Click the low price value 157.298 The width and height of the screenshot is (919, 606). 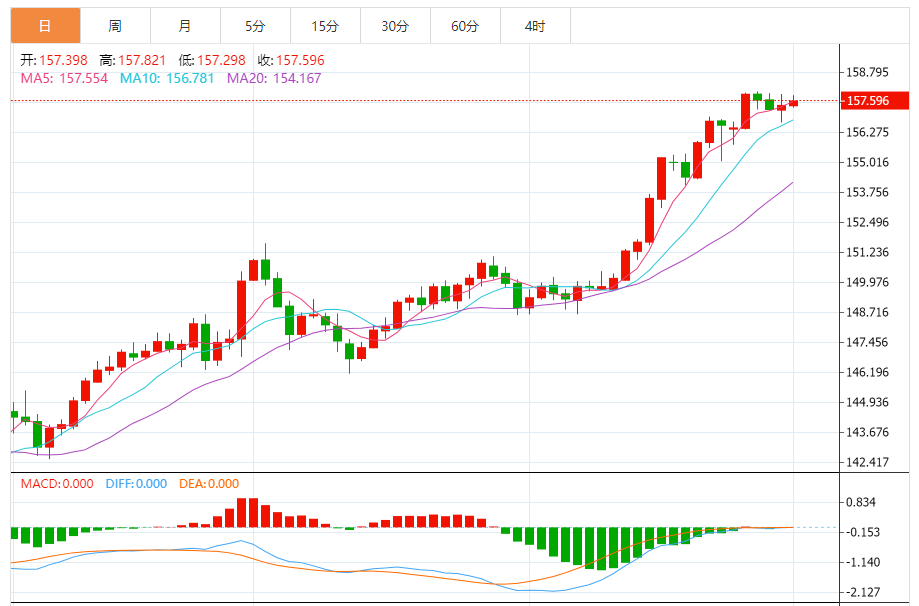coord(221,60)
